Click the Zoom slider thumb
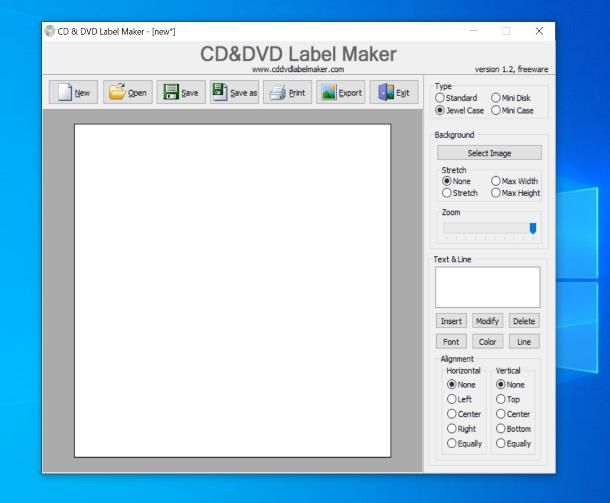610x503 pixels. 533,228
